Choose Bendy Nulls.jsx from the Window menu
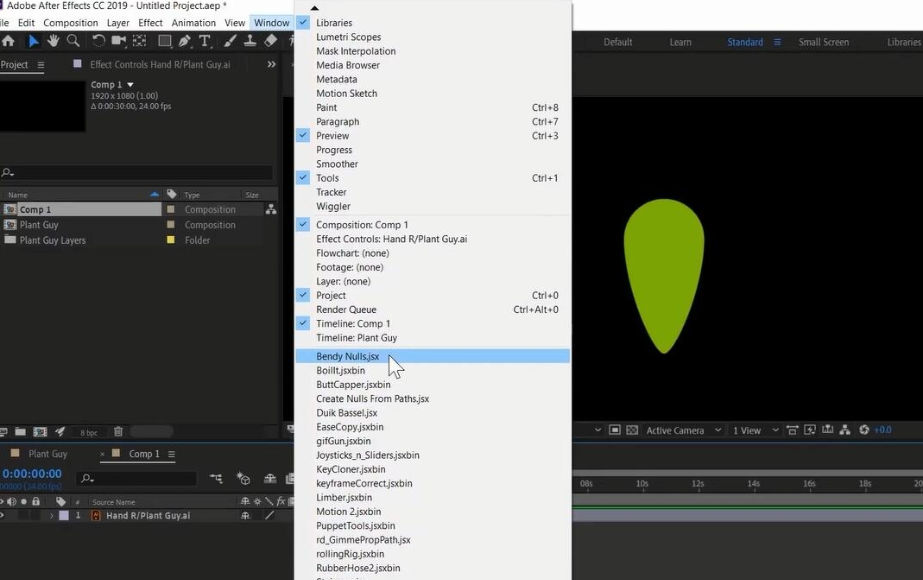 (x=347, y=356)
